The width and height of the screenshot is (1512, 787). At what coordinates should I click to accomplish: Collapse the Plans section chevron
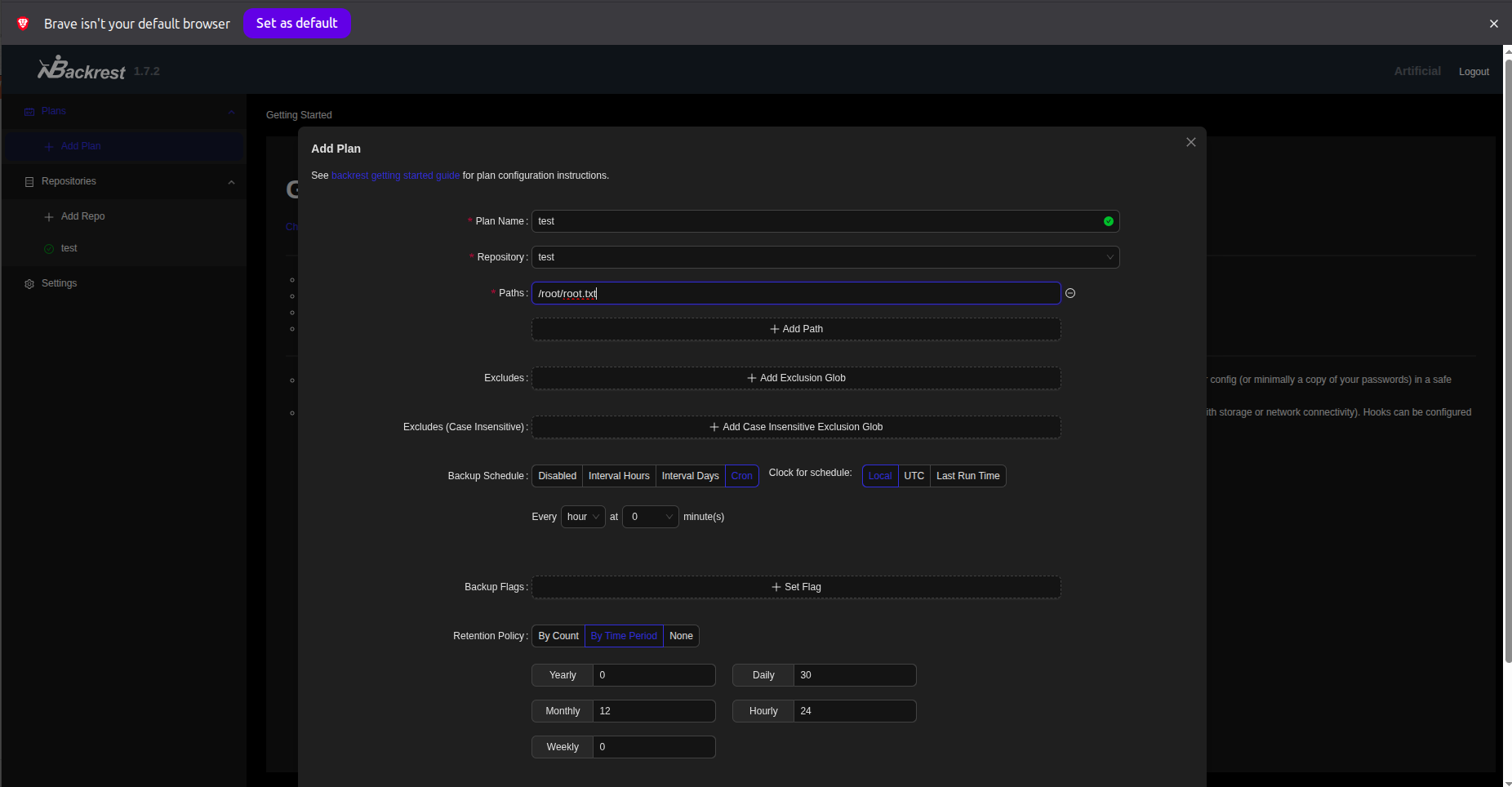pos(231,112)
